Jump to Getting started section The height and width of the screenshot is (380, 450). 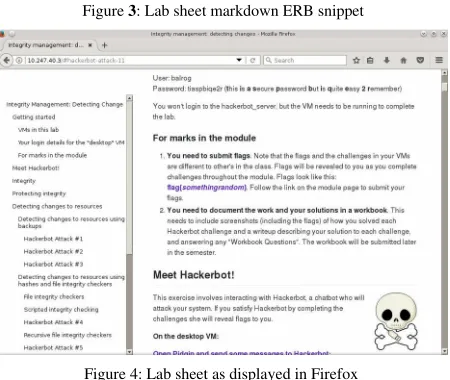pyautogui.click(x=34, y=117)
